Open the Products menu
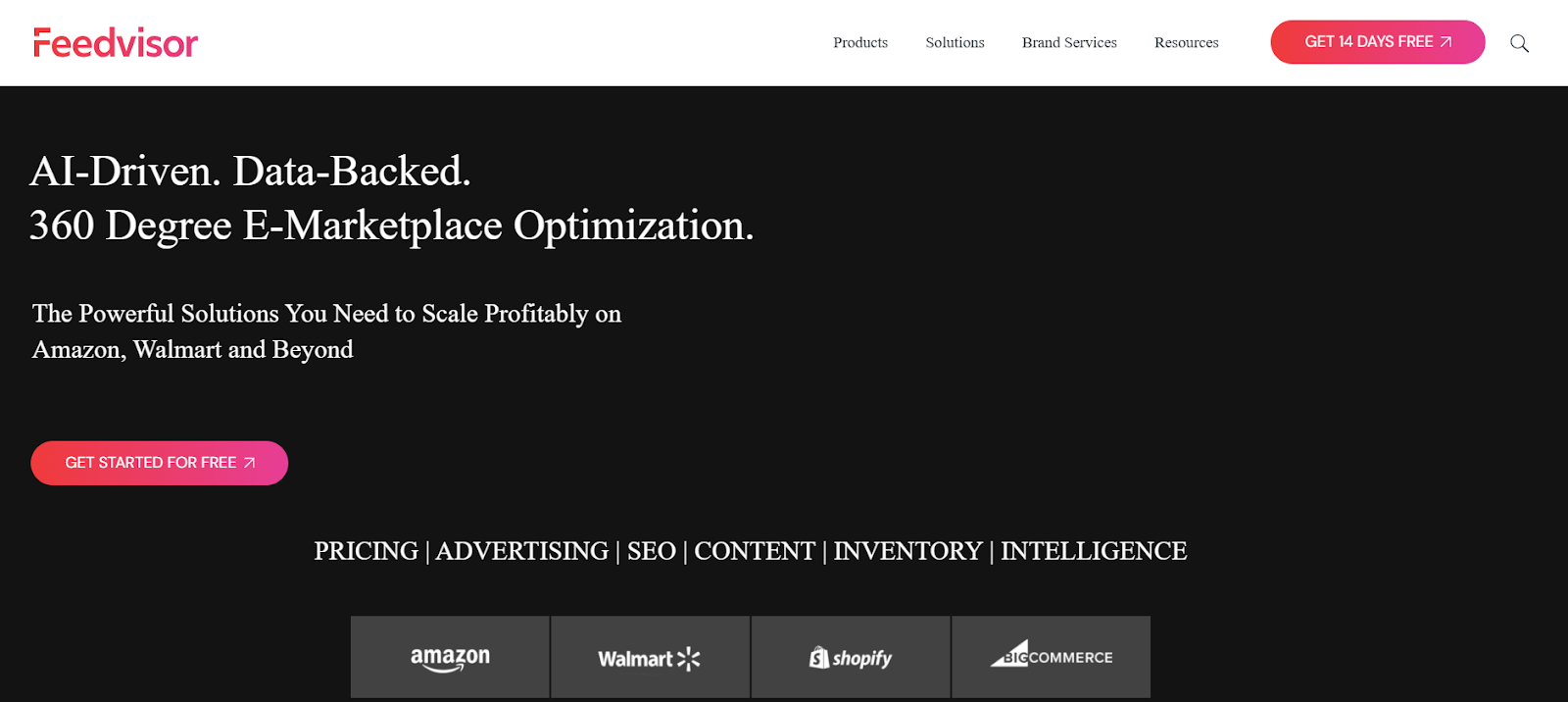 click(860, 43)
